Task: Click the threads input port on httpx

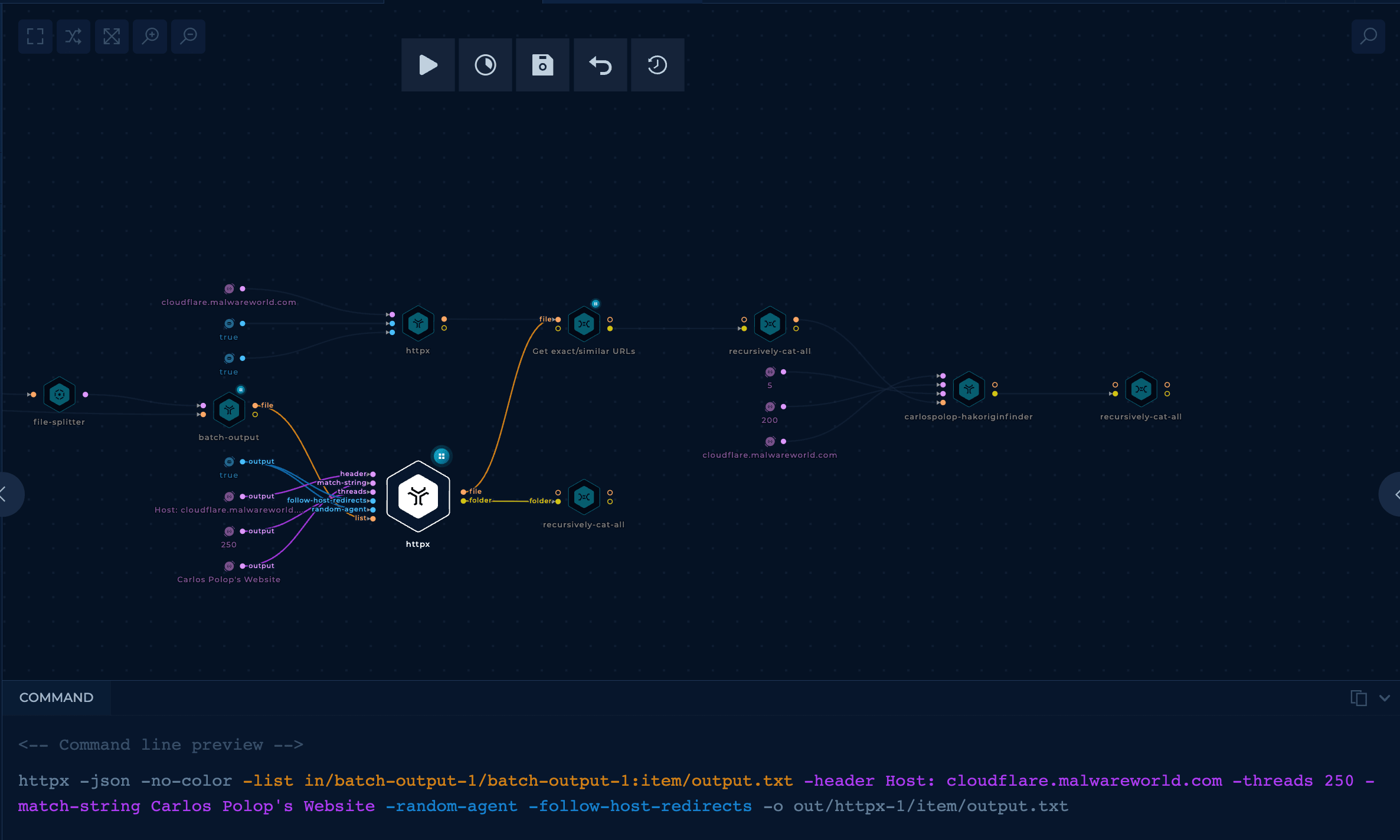Action: point(373,492)
